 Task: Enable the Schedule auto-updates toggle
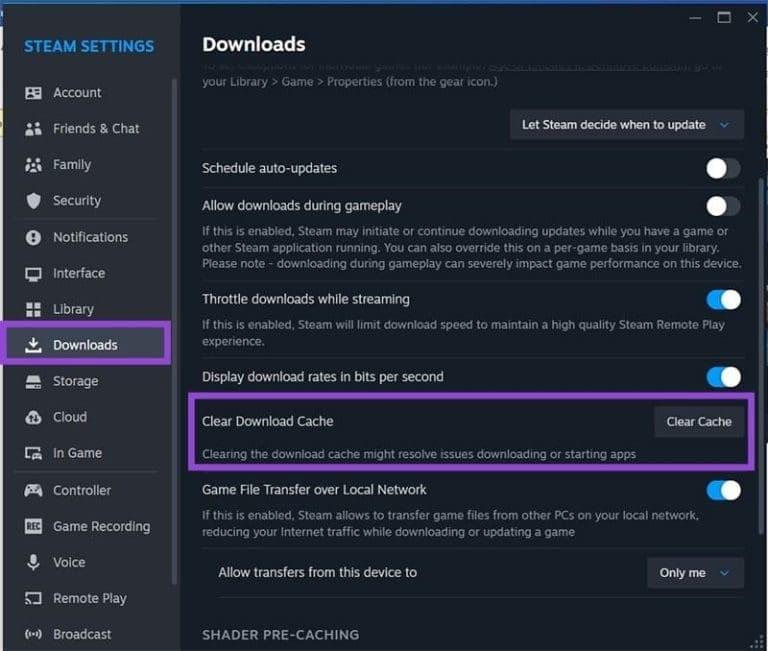pyautogui.click(x=722, y=168)
